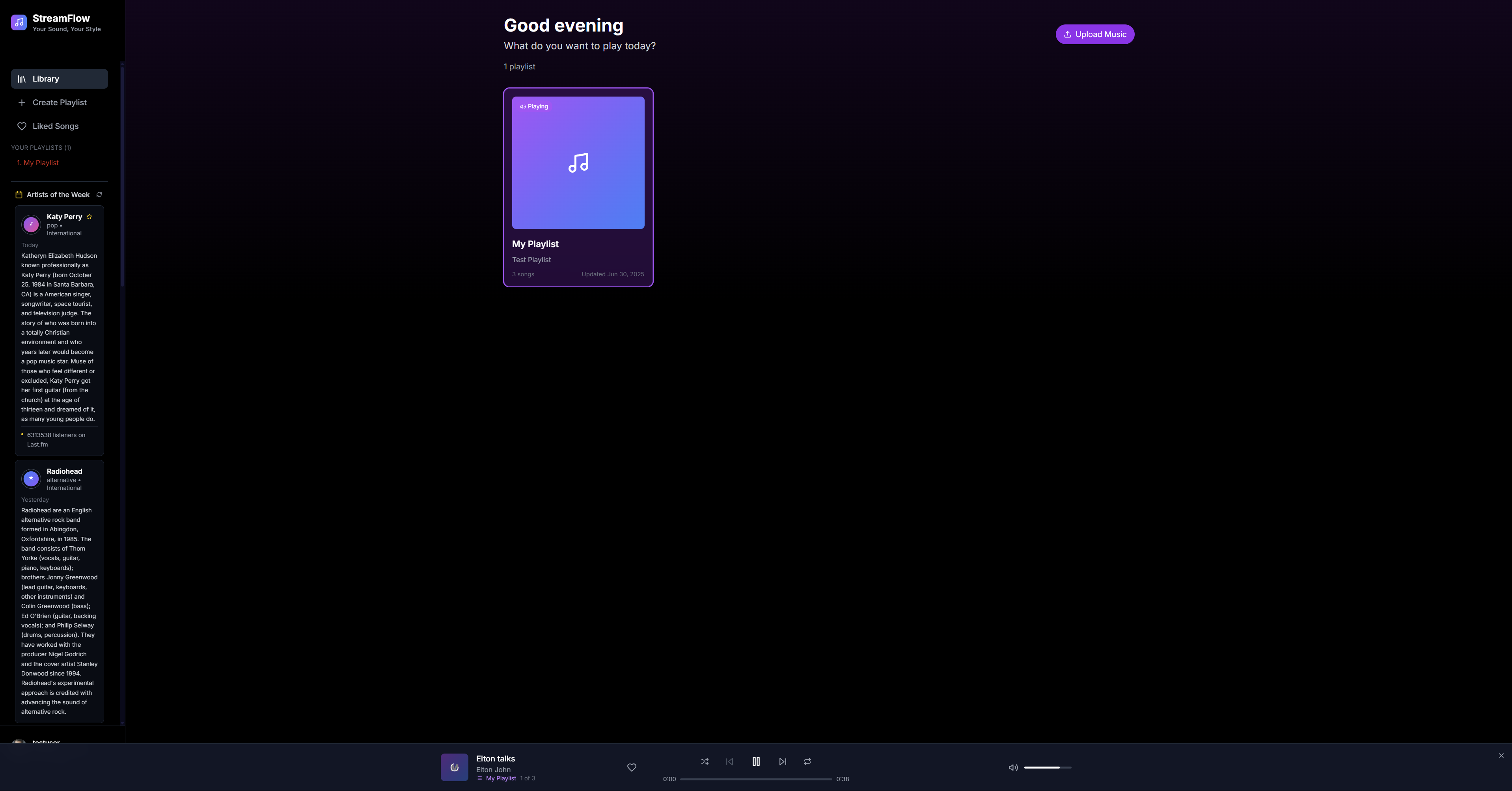Image resolution: width=1512 pixels, height=791 pixels.
Task: Skip to the previous track
Action: pyautogui.click(x=730, y=761)
